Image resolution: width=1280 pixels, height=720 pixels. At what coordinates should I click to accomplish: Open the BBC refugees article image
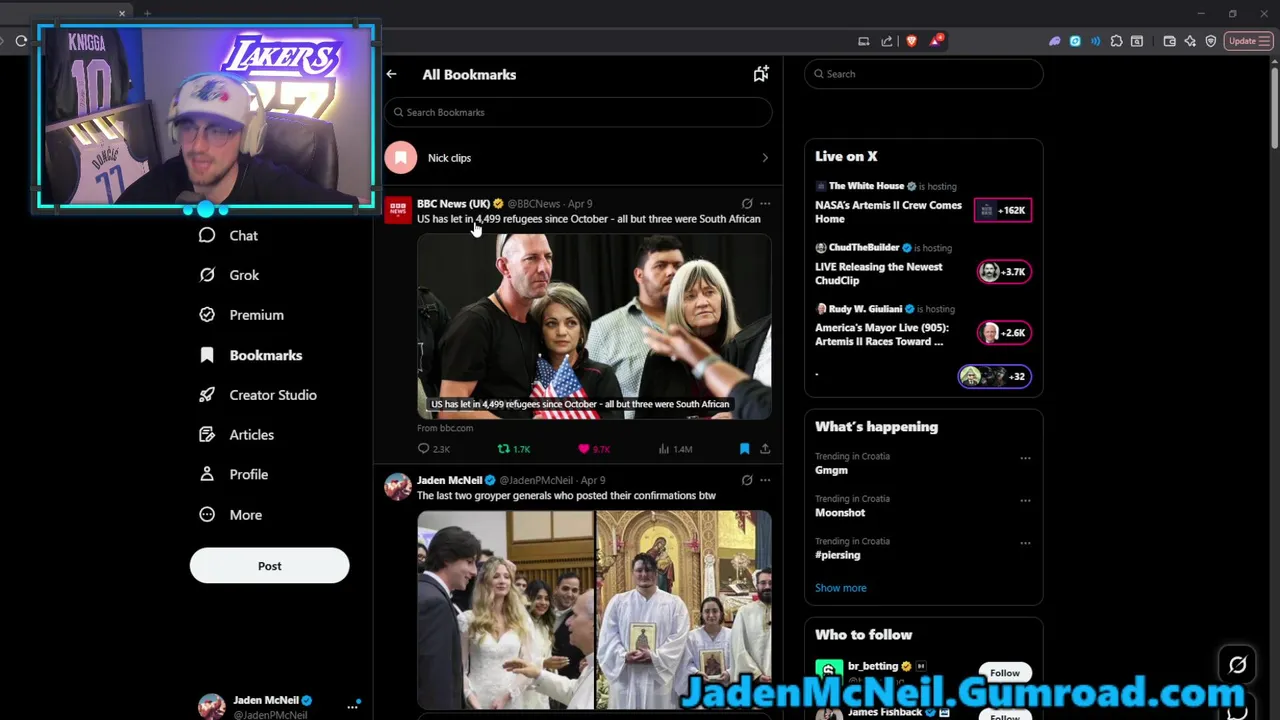(594, 326)
